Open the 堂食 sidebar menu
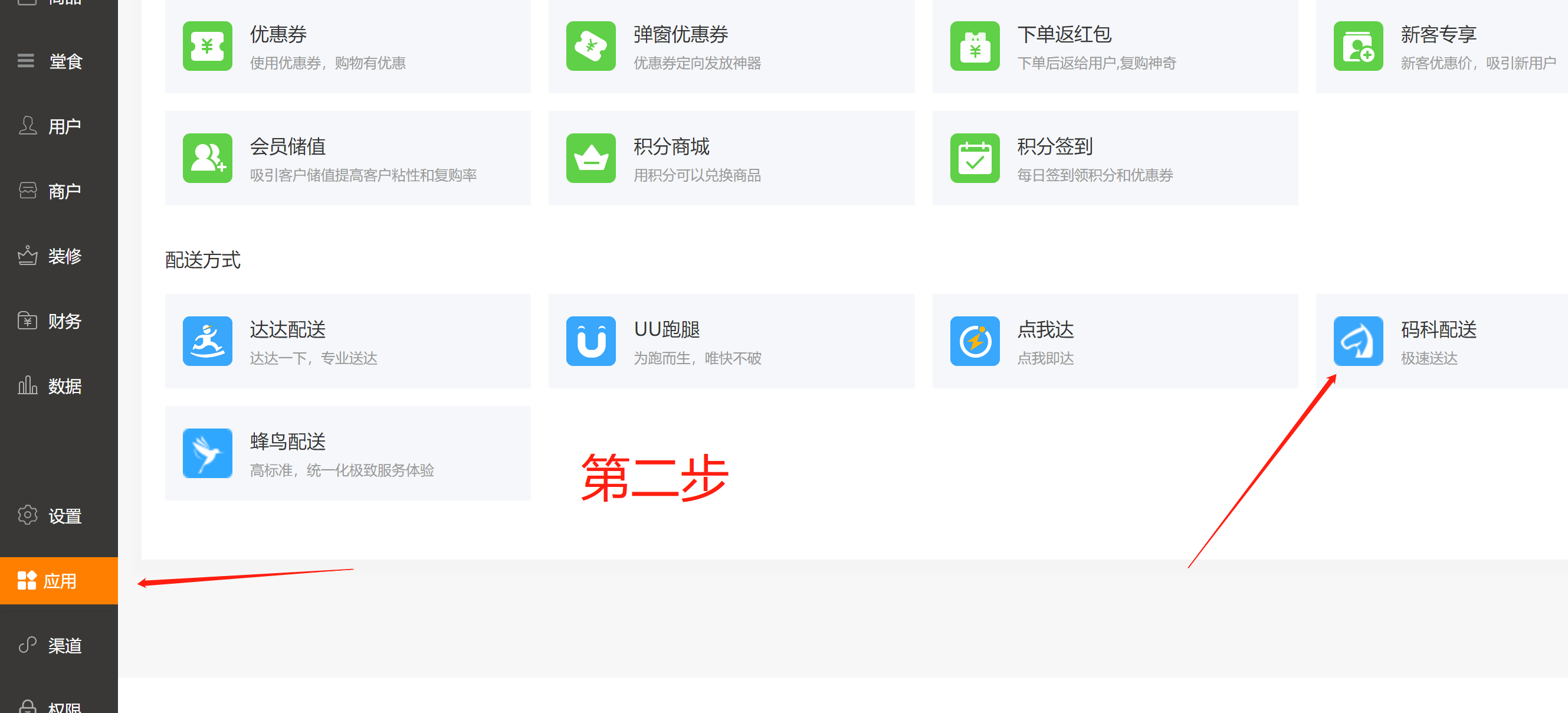 [x=58, y=61]
